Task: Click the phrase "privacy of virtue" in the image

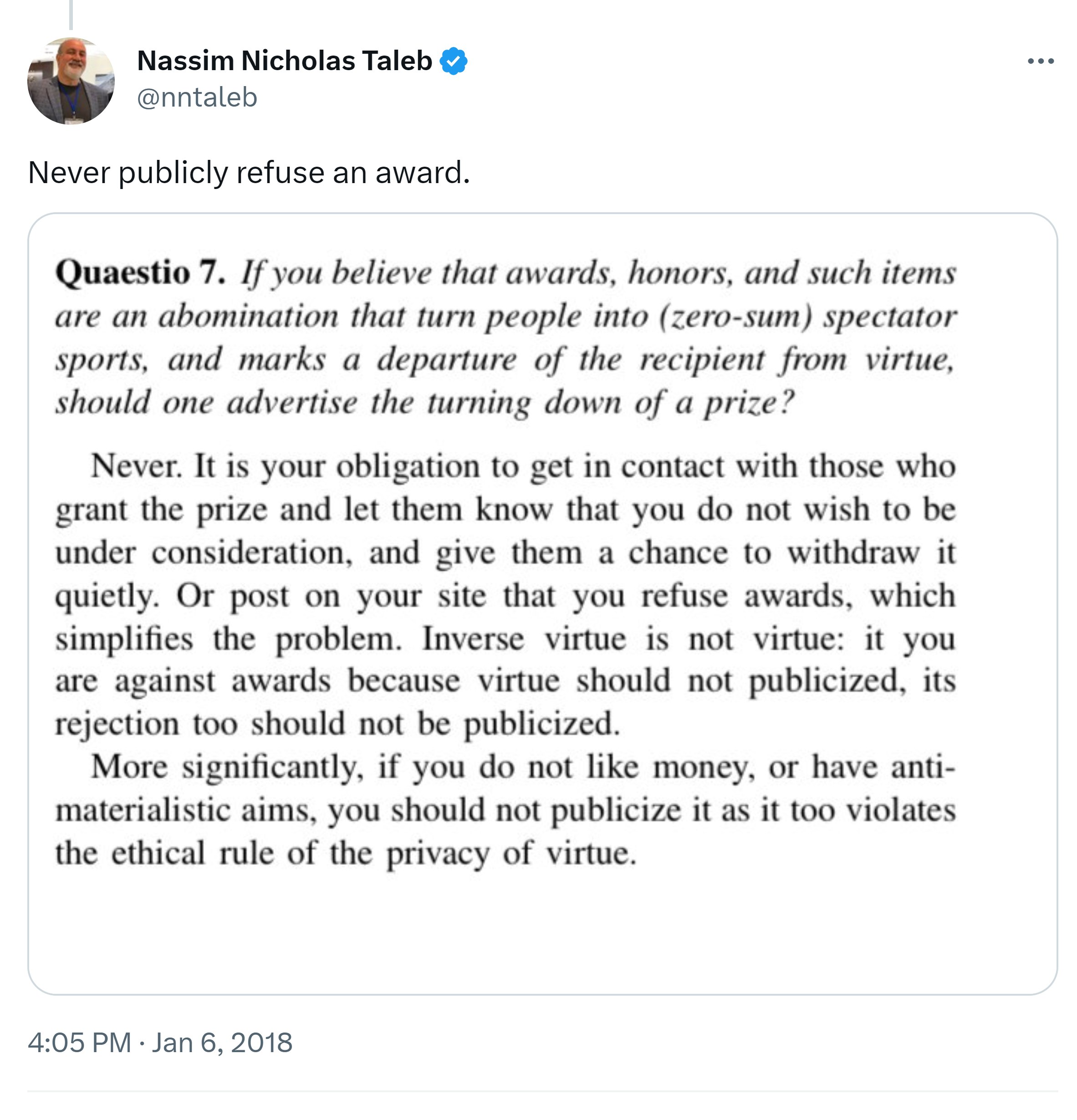Action: 511,853
